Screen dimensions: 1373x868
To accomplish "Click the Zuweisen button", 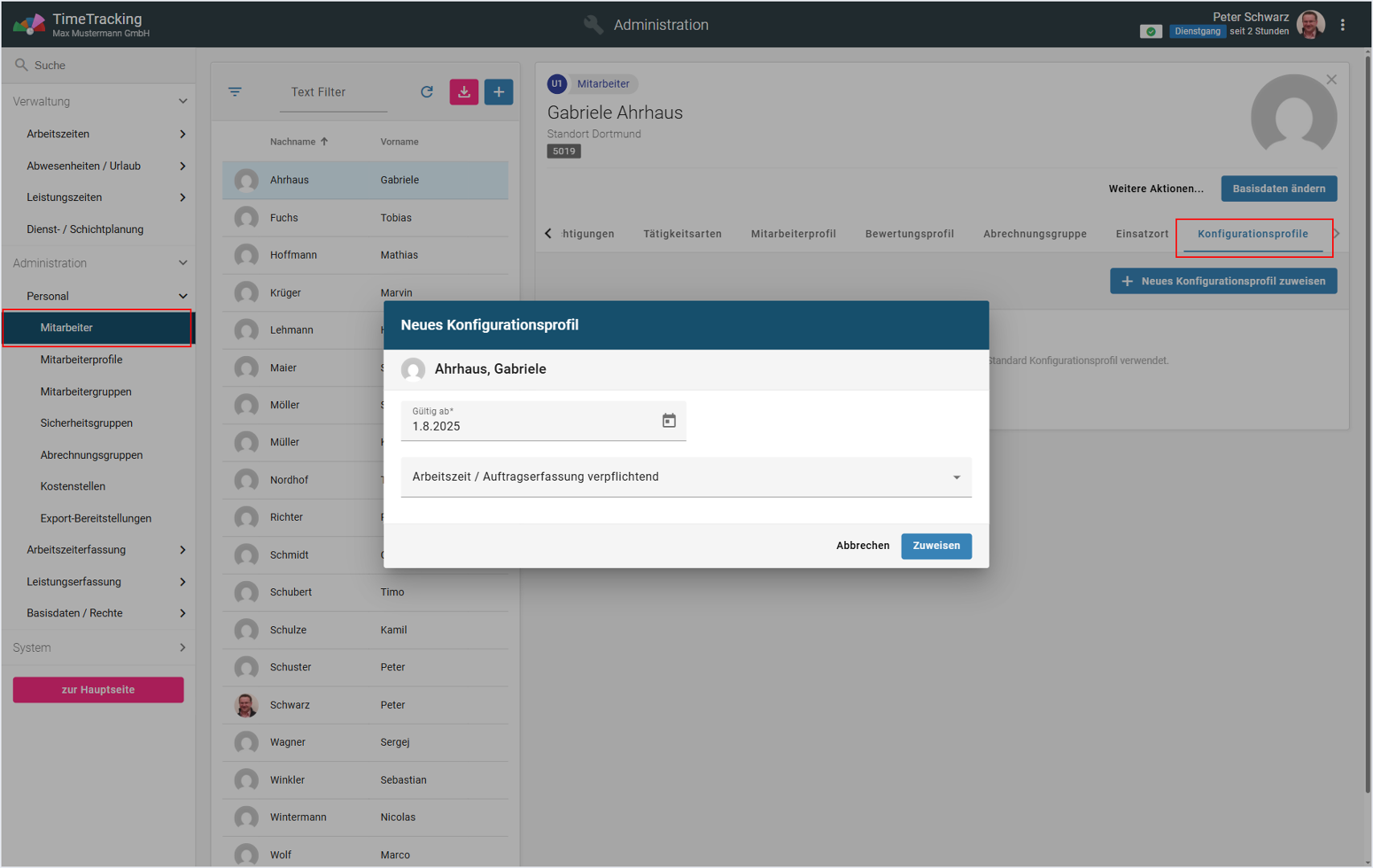I will coord(936,546).
